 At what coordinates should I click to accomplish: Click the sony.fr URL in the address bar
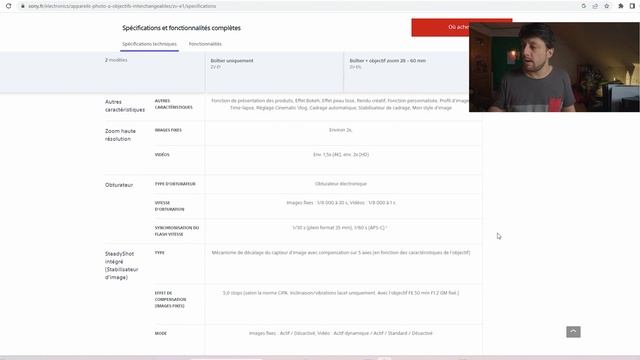pos(122,6)
